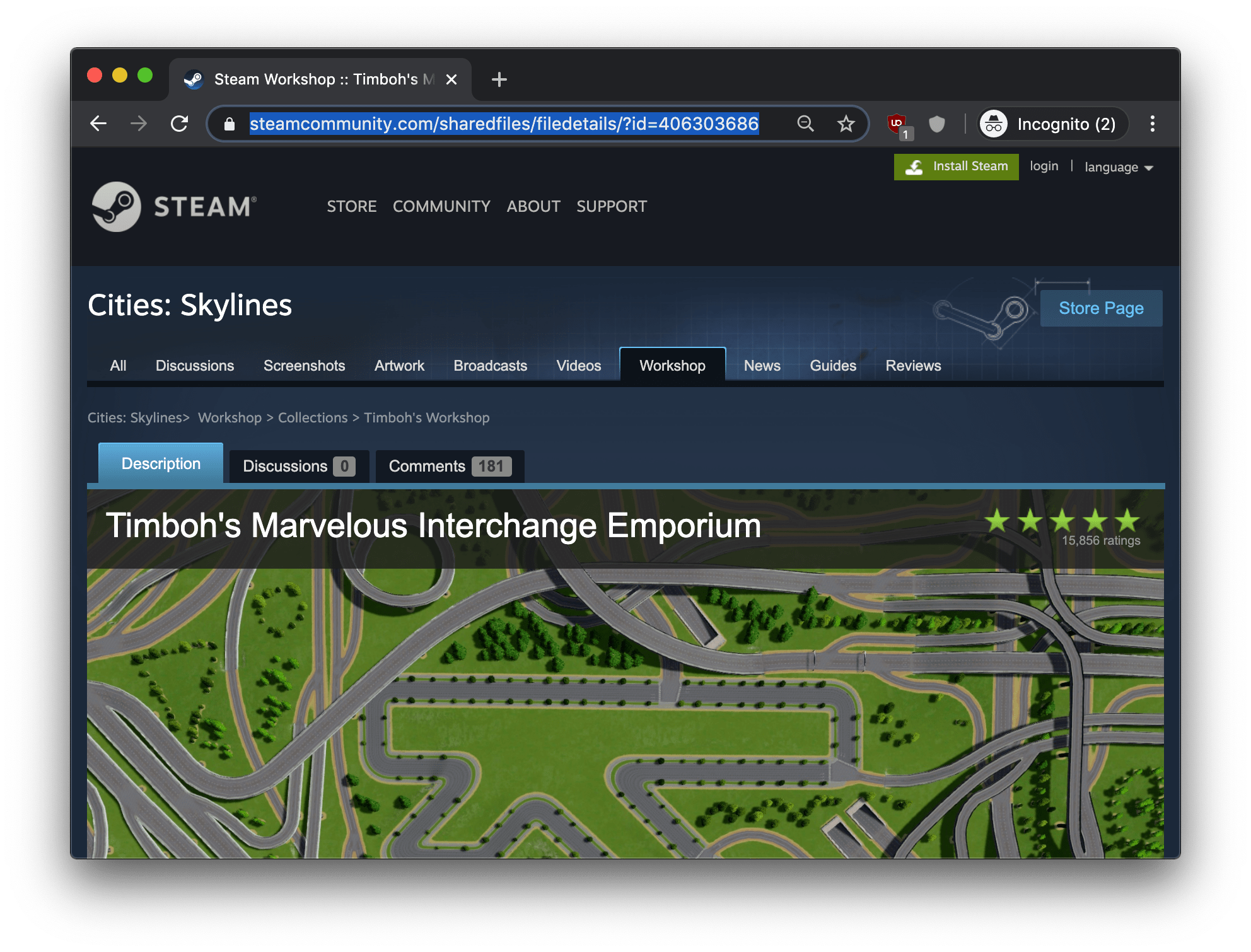Open the Incognito (2) profile button

(1052, 124)
